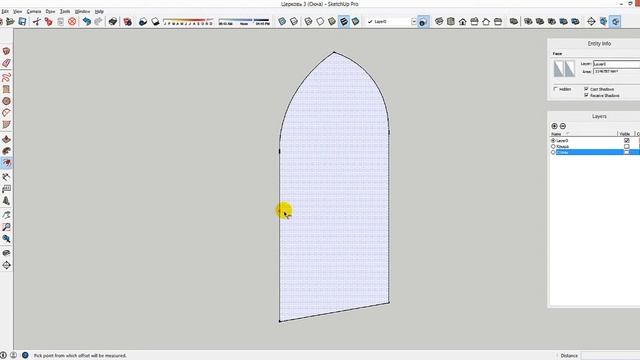
Task: Set highlighted third layer as active radio
Action: [x=553, y=152]
